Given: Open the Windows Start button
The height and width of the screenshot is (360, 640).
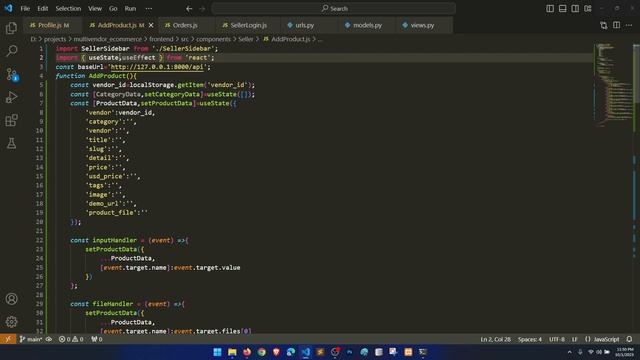Looking at the screenshot, I should 217,352.
